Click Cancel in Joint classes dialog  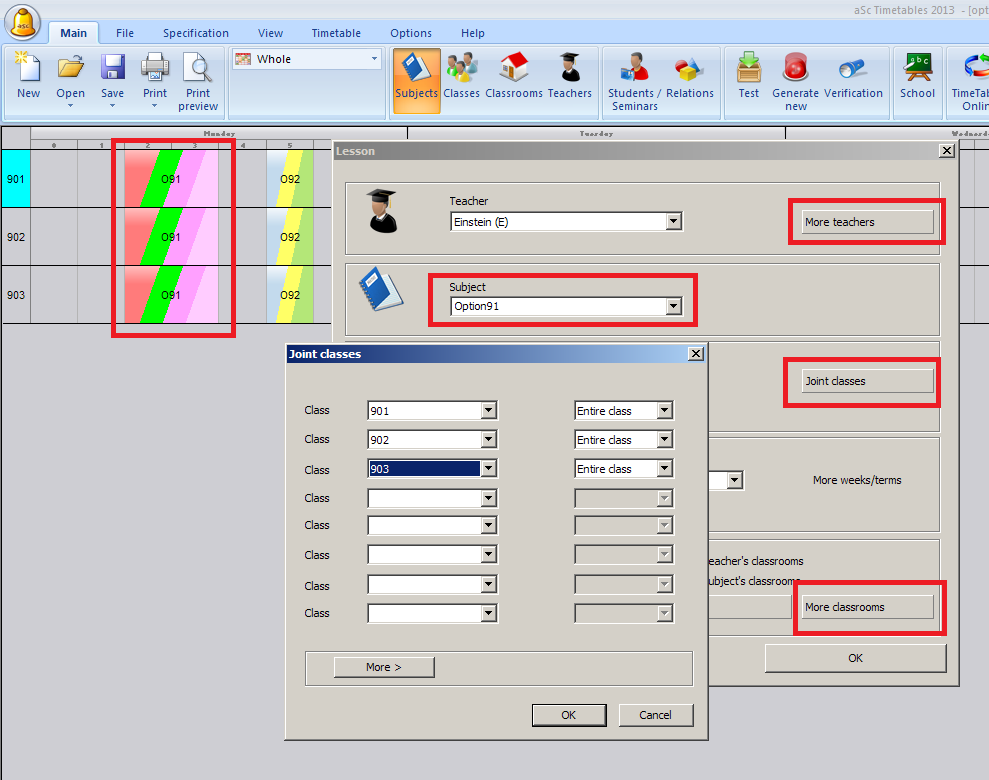pyautogui.click(x=655, y=715)
